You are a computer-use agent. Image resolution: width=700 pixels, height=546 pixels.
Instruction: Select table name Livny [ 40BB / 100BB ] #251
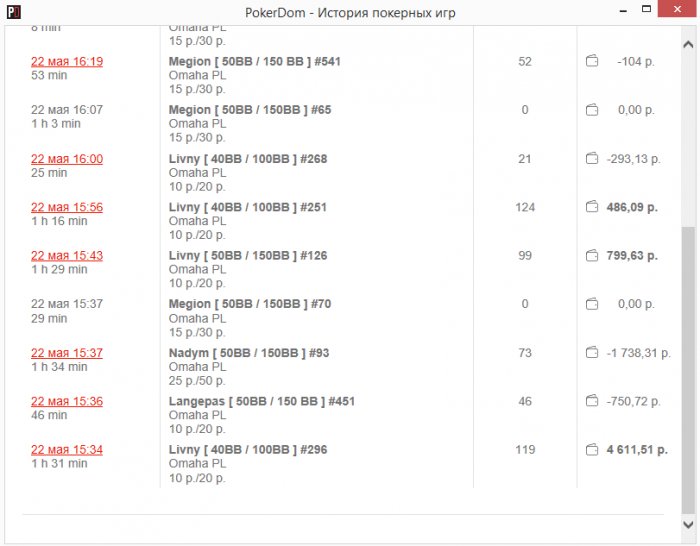248,207
